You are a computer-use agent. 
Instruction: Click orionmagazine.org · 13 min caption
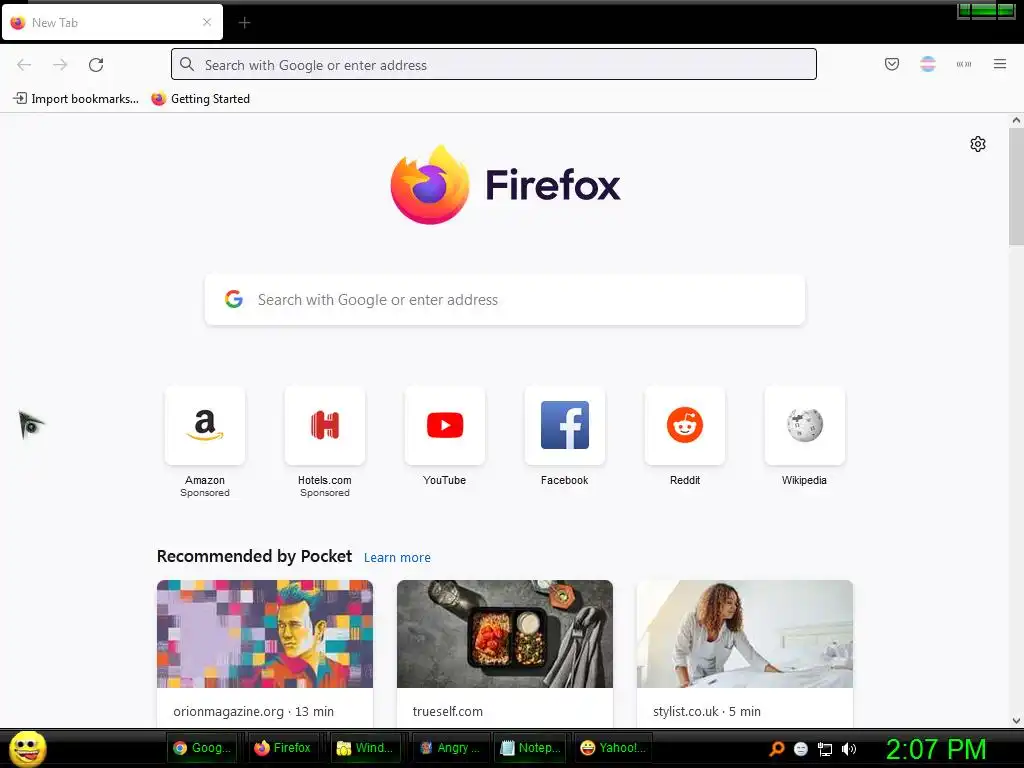click(x=253, y=711)
